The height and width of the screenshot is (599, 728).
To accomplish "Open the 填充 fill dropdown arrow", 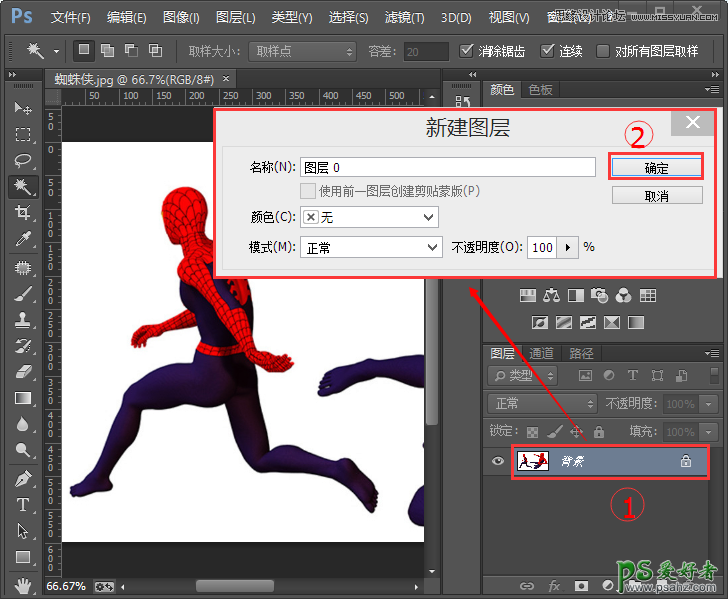I will (708, 432).
